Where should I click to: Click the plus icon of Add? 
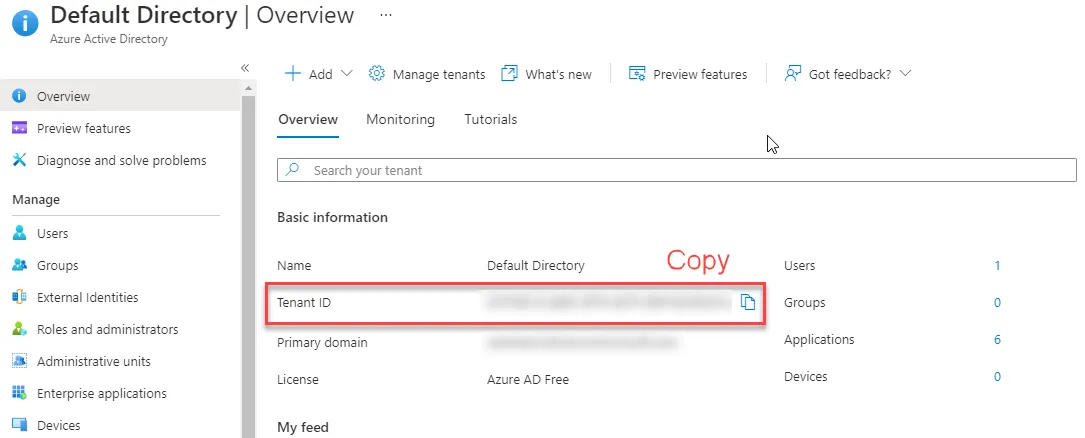293,74
